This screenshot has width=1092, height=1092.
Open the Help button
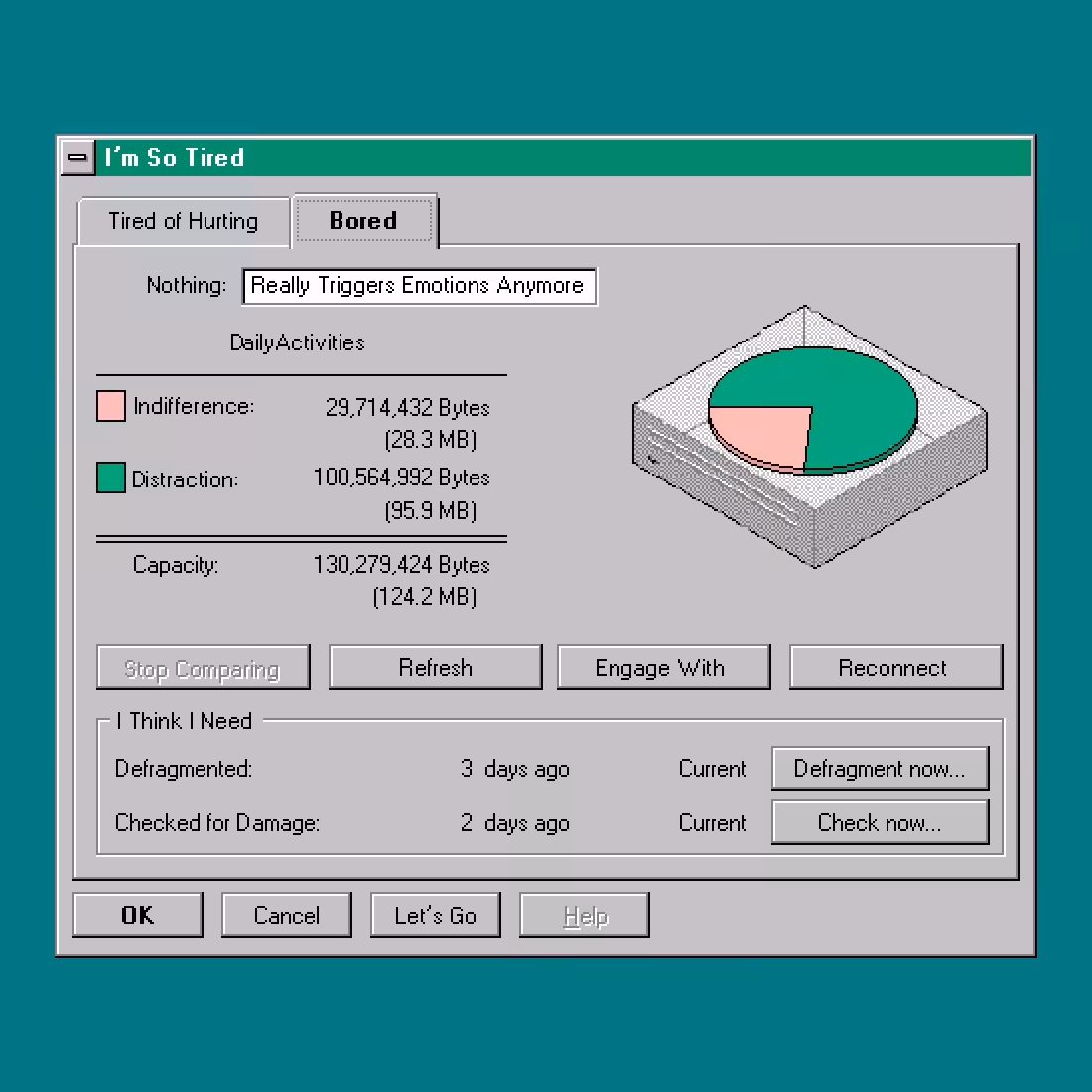(585, 915)
